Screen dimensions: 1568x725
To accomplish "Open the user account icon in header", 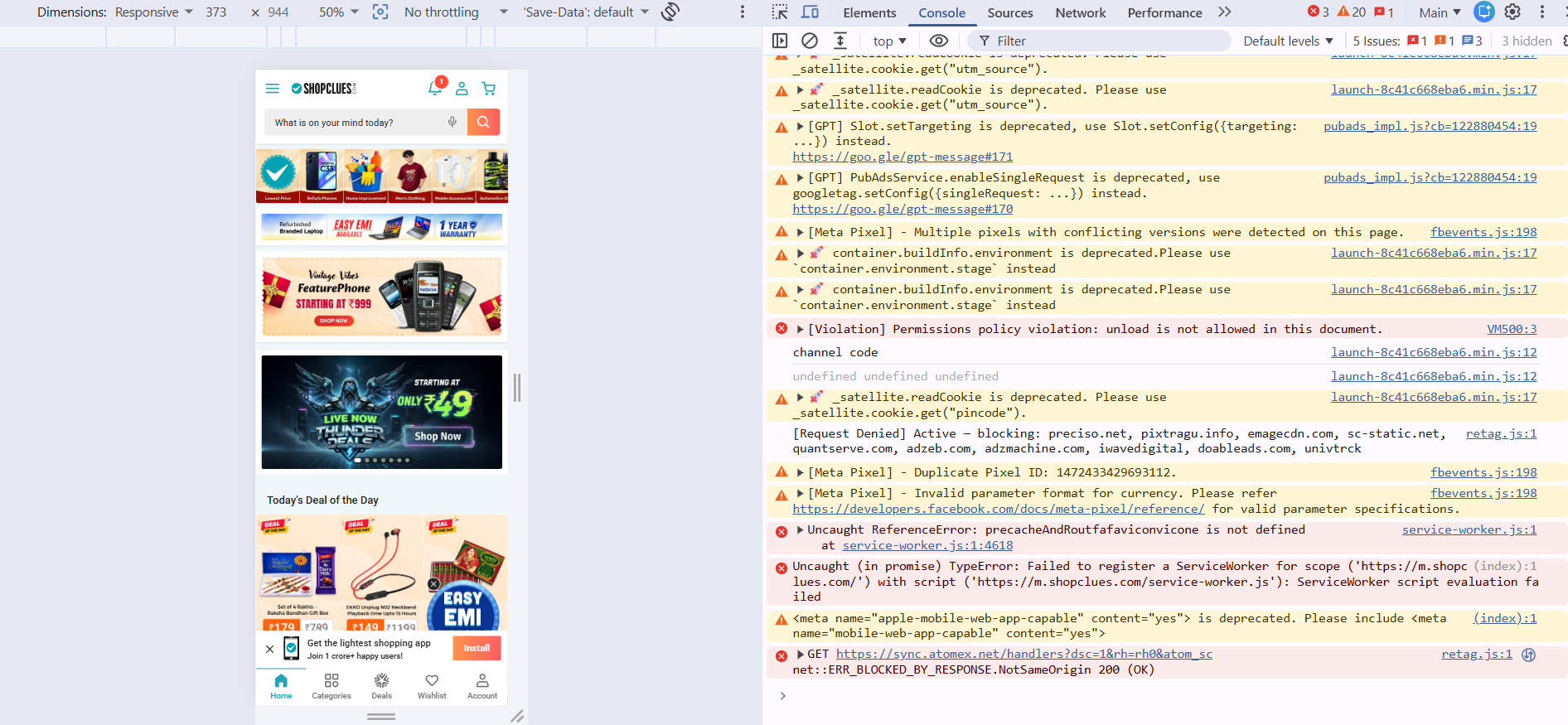I will (462, 89).
